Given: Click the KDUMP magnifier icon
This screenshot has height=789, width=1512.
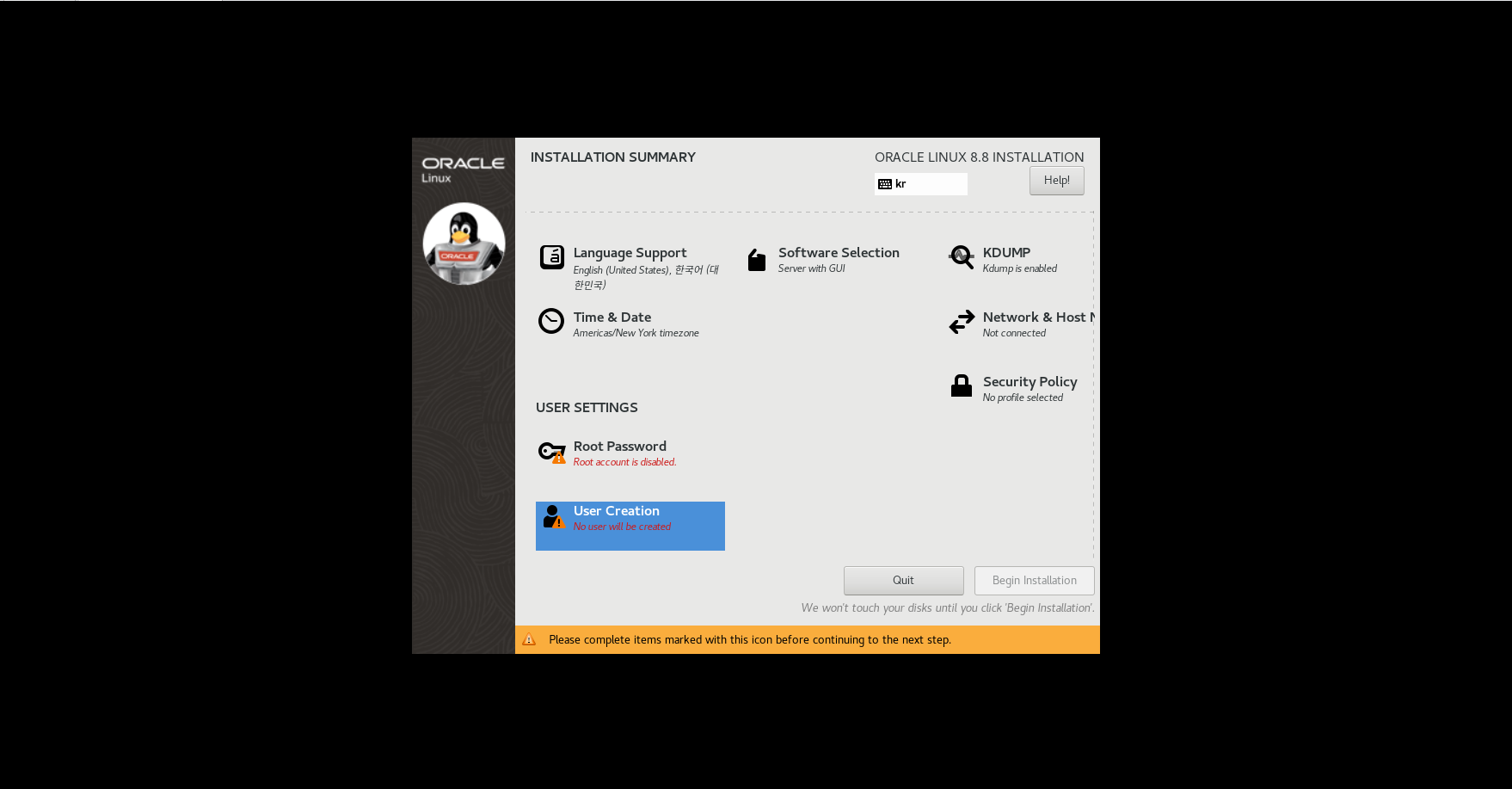Looking at the screenshot, I should (961, 257).
